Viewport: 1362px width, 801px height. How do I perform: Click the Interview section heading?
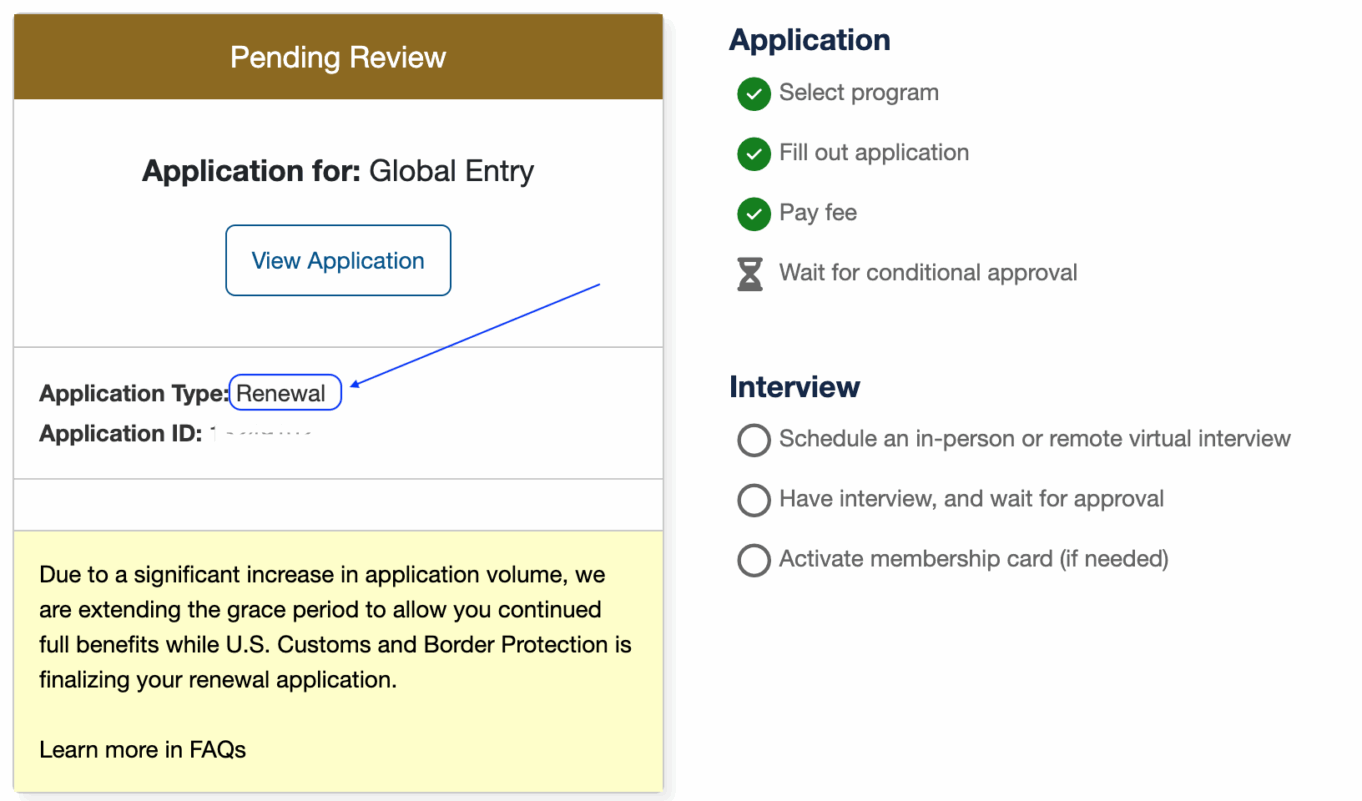tap(795, 386)
